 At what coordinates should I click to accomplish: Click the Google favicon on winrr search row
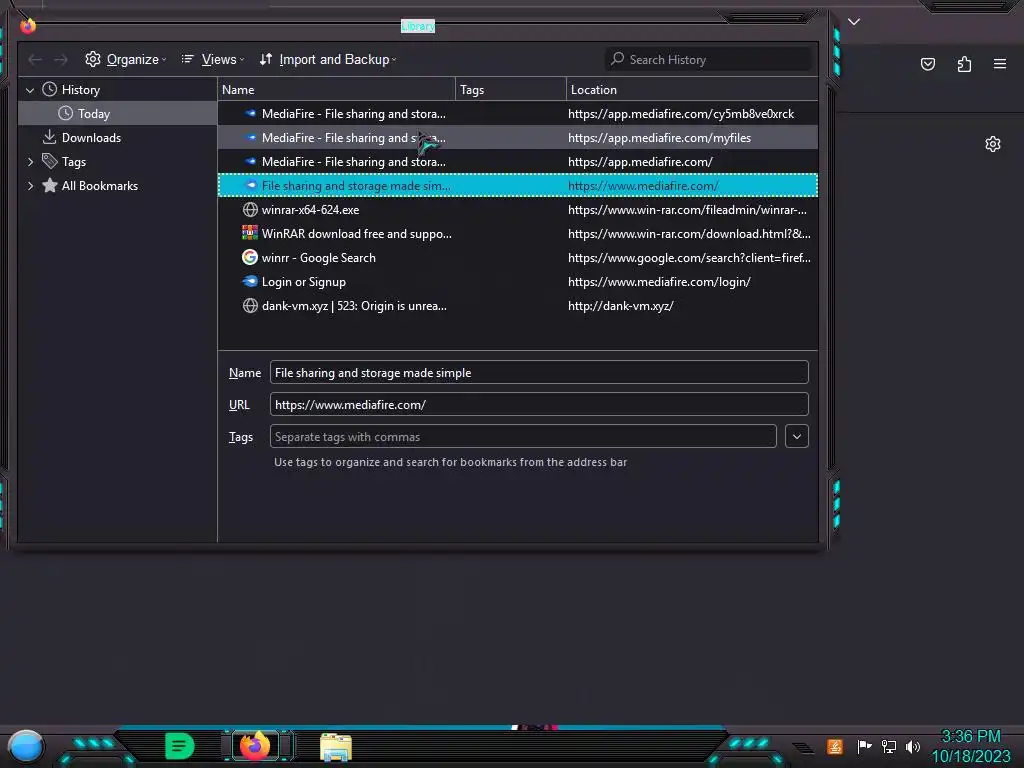(x=249, y=257)
